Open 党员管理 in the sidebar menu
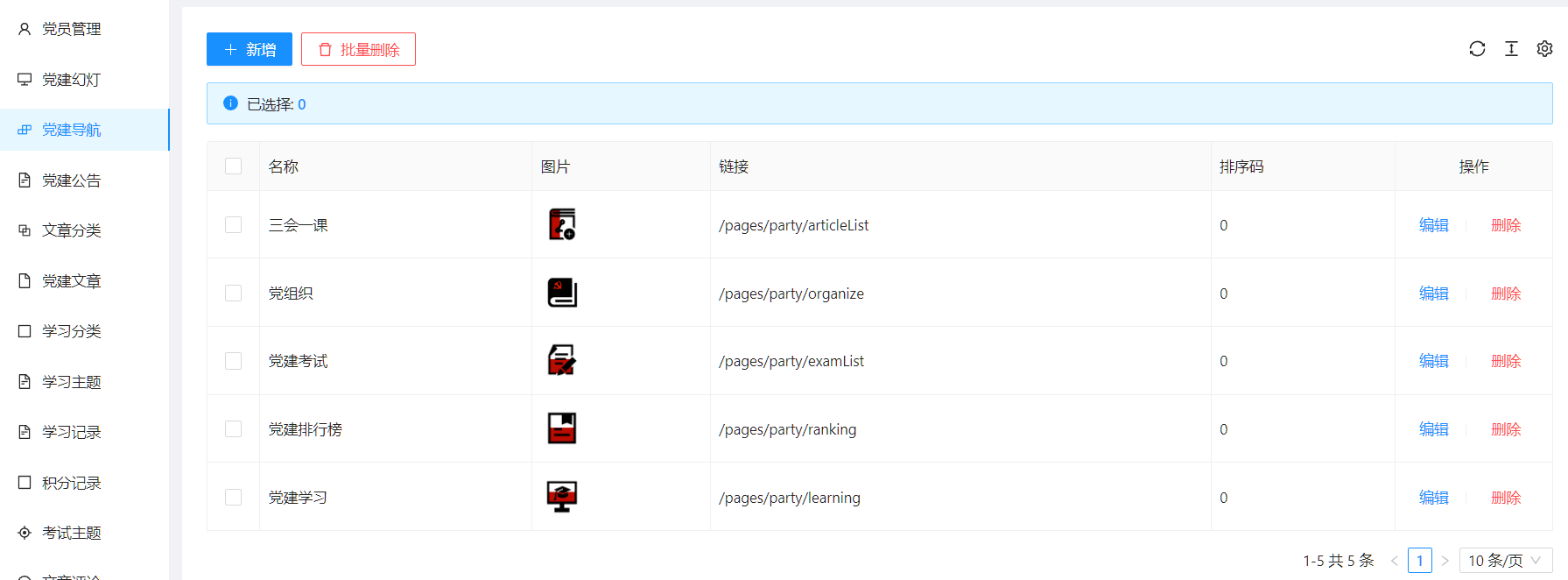The width and height of the screenshot is (1568, 580). click(72, 29)
